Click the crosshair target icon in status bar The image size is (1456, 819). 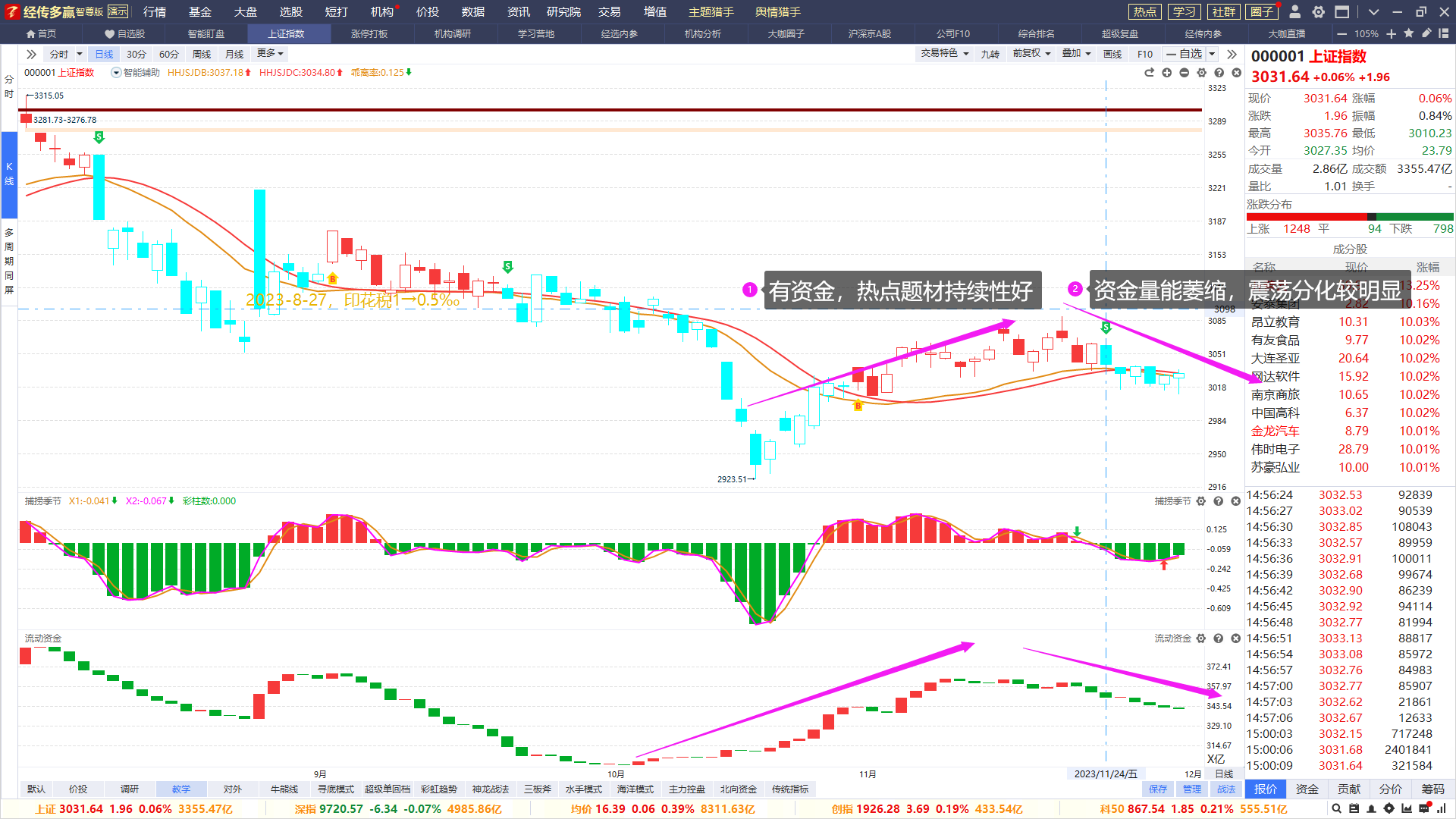coord(1389,809)
